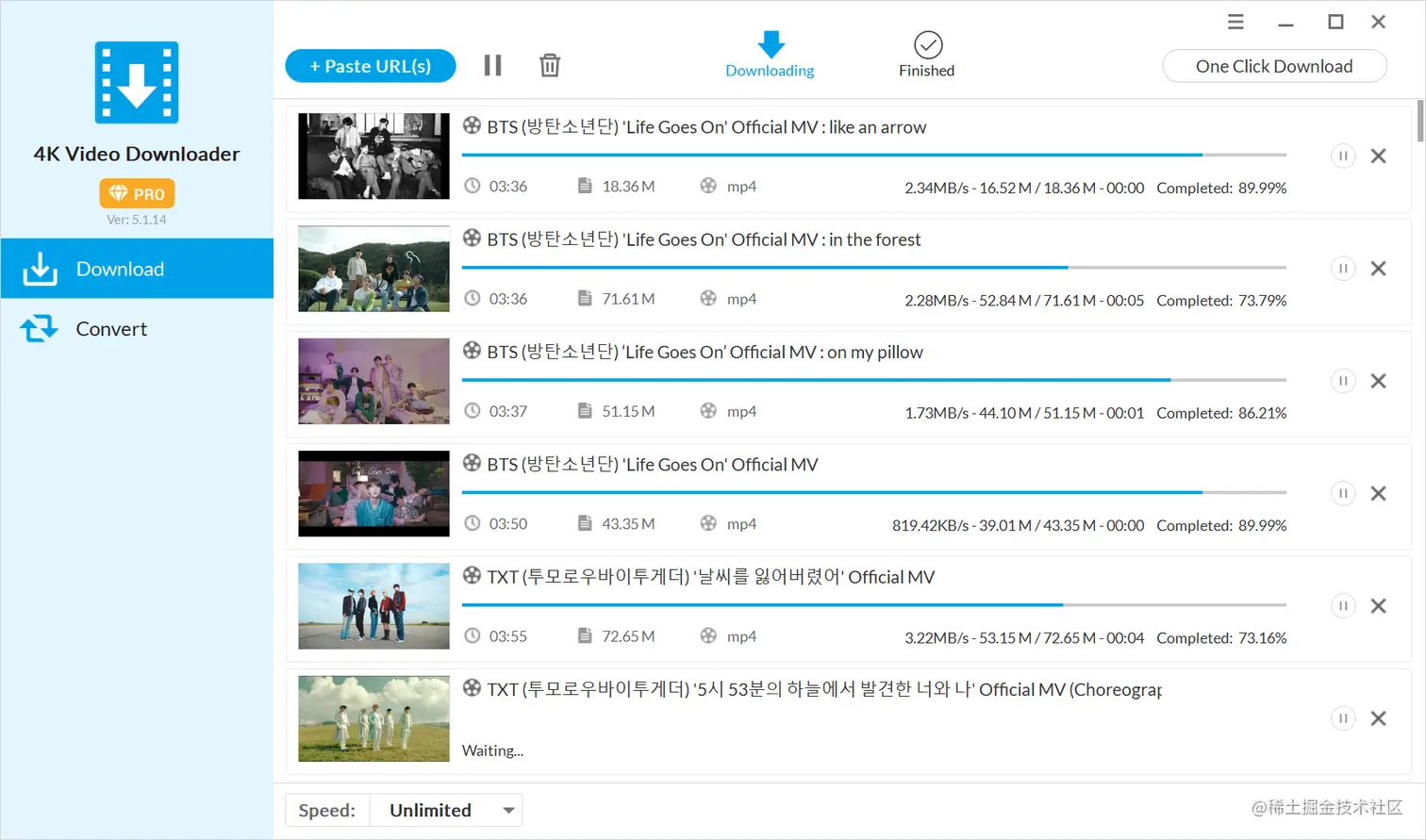Screen dimensions: 1426x840
Task: Cancel the 43.35 M Life Goes On download
Action: click(x=1378, y=493)
